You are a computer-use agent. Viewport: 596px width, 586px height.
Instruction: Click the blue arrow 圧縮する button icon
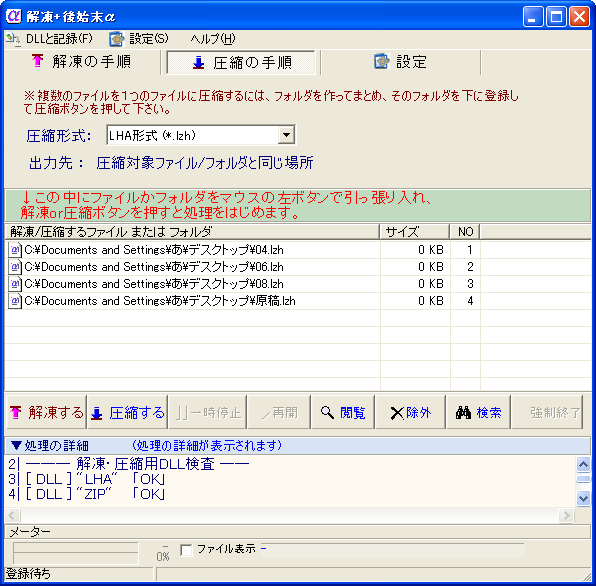(x=97, y=413)
